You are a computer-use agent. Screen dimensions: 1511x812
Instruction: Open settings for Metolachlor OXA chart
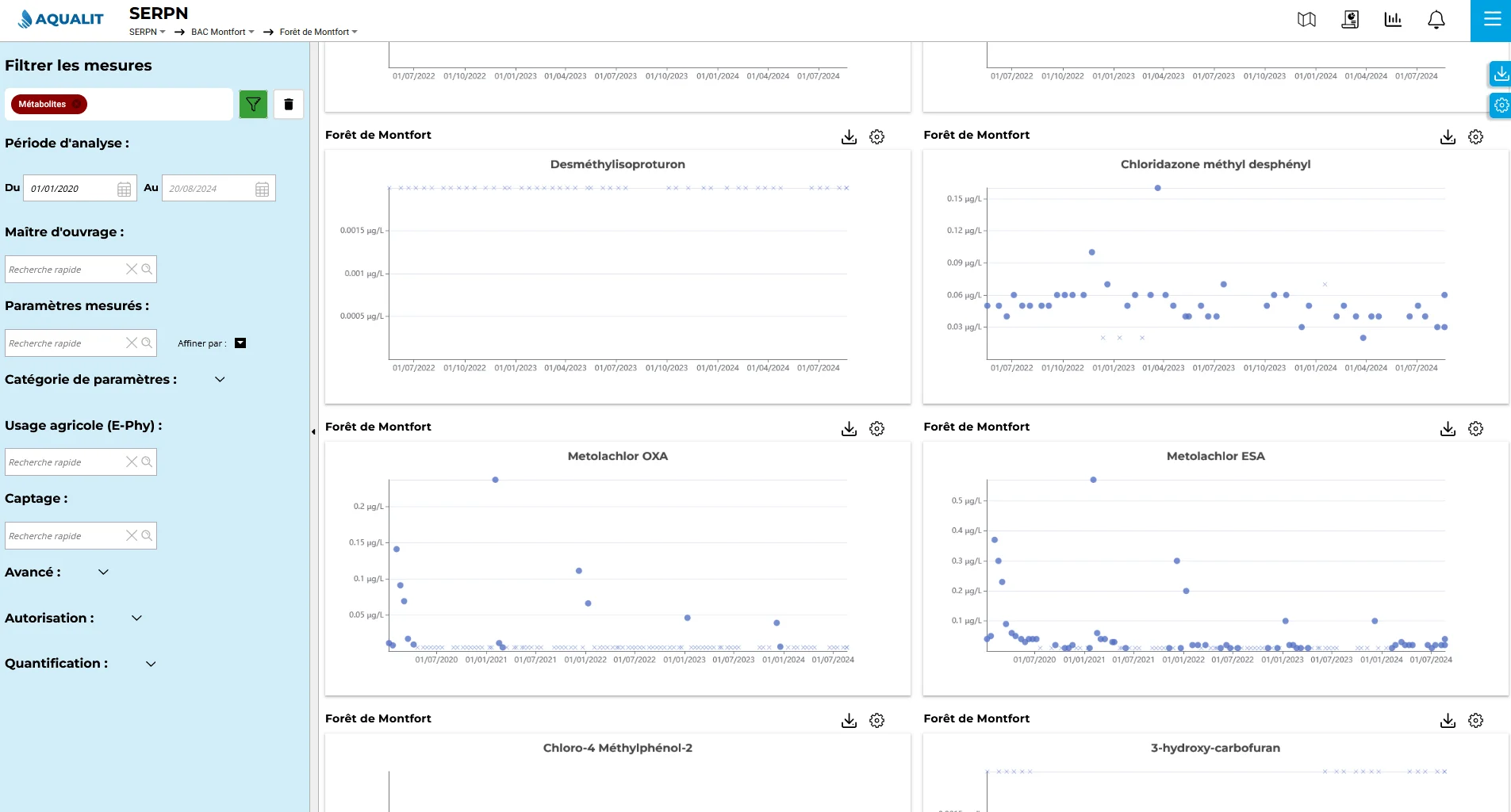(x=876, y=428)
